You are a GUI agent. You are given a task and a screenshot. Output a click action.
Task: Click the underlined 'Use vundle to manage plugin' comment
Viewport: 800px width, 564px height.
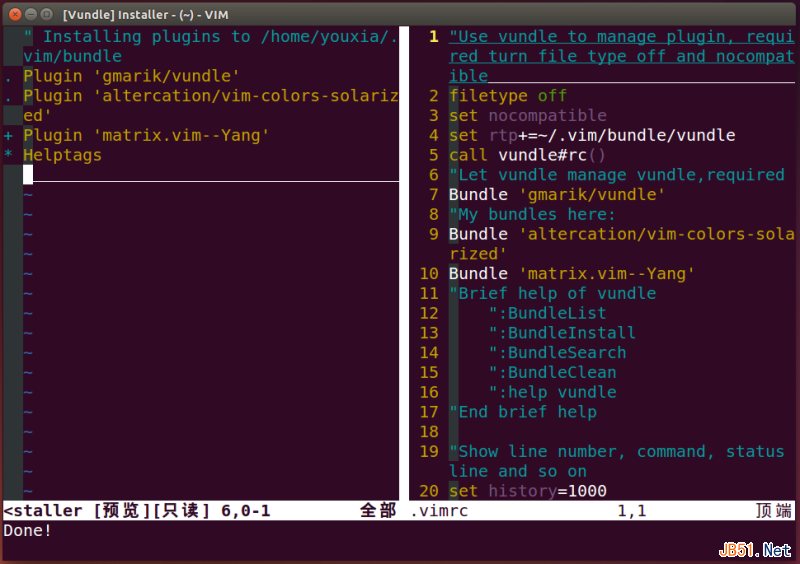pos(621,56)
